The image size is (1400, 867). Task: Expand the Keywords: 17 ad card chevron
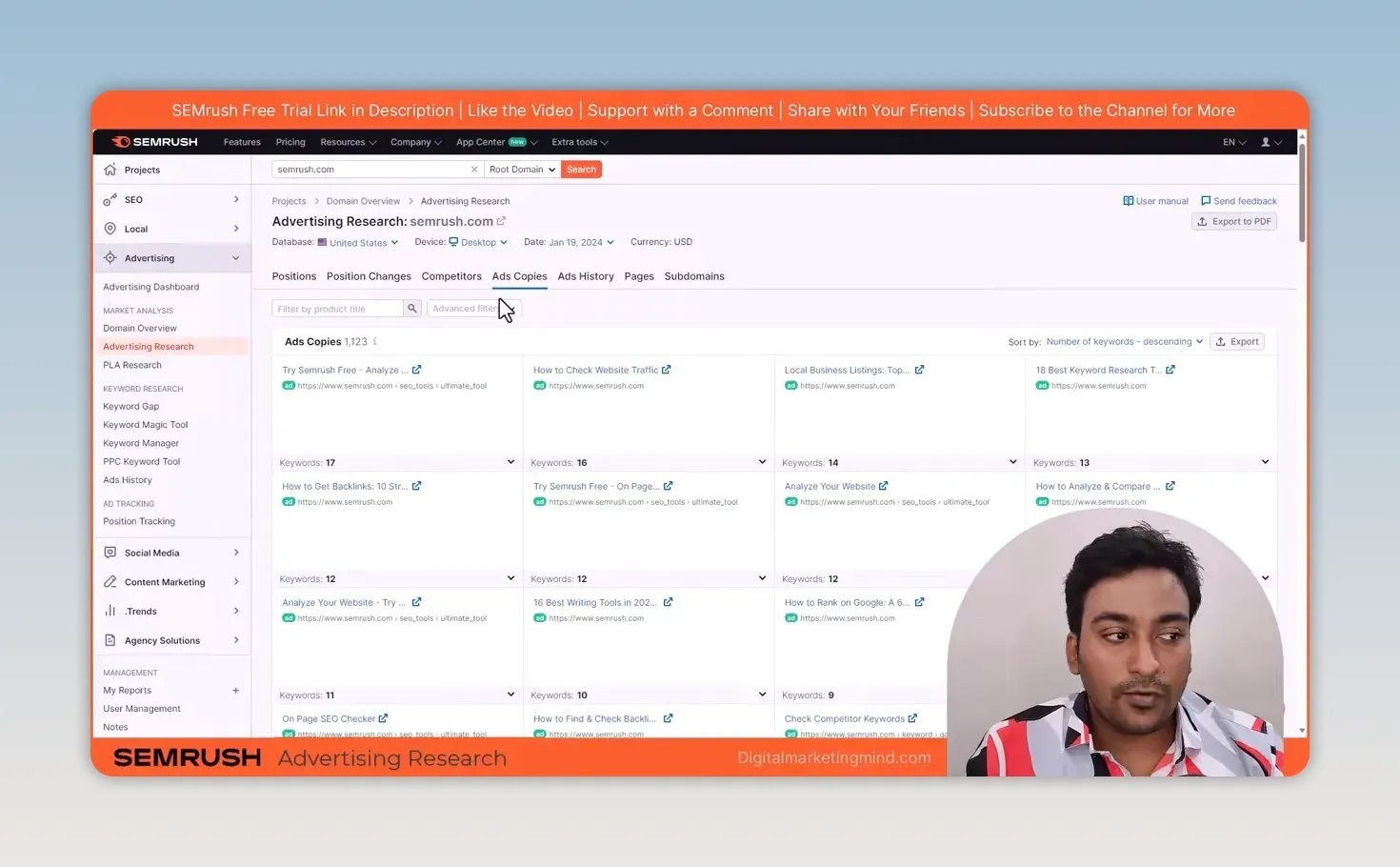click(510, 462)
